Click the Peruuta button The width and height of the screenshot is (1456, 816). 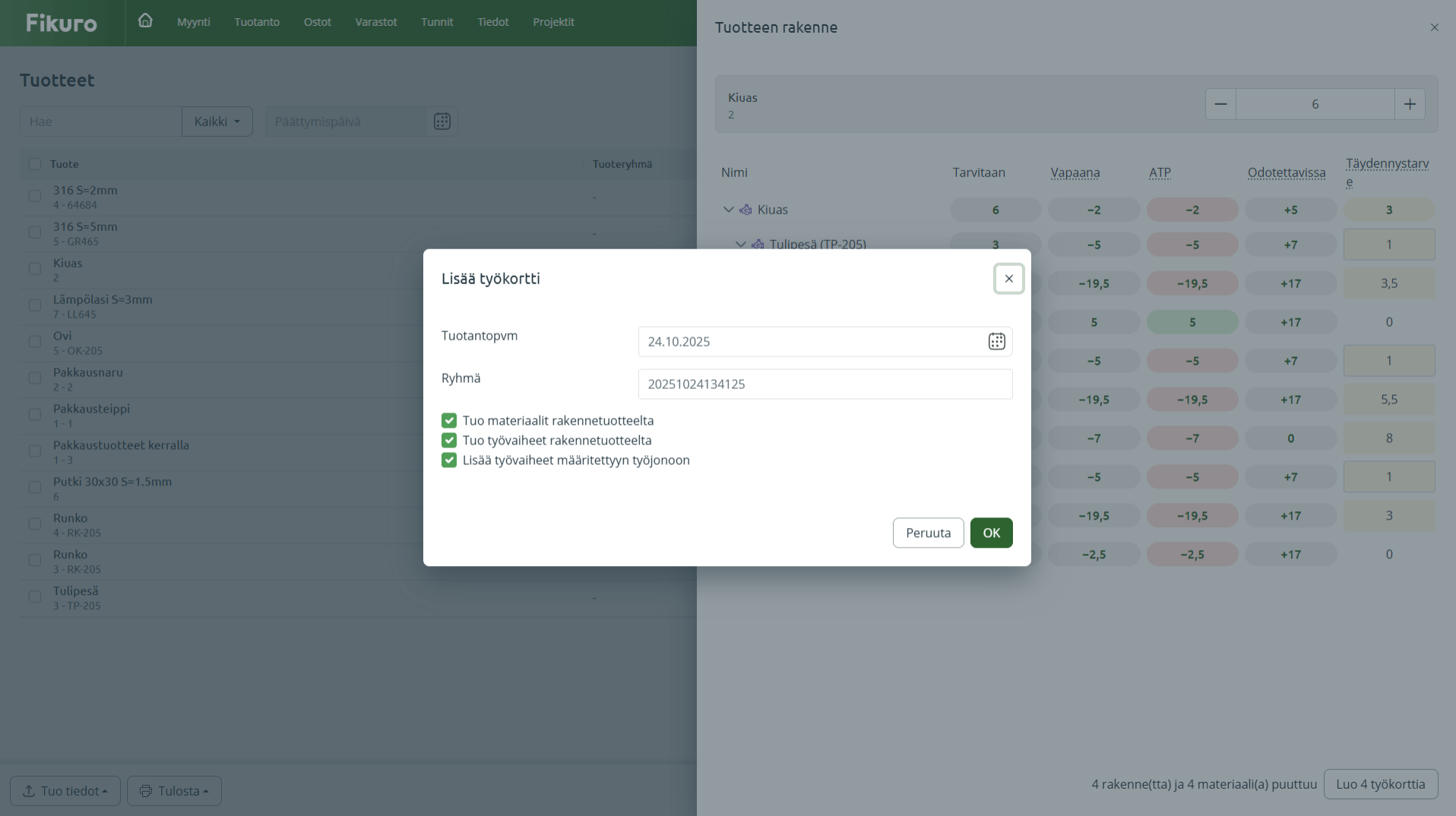[928, 533]
